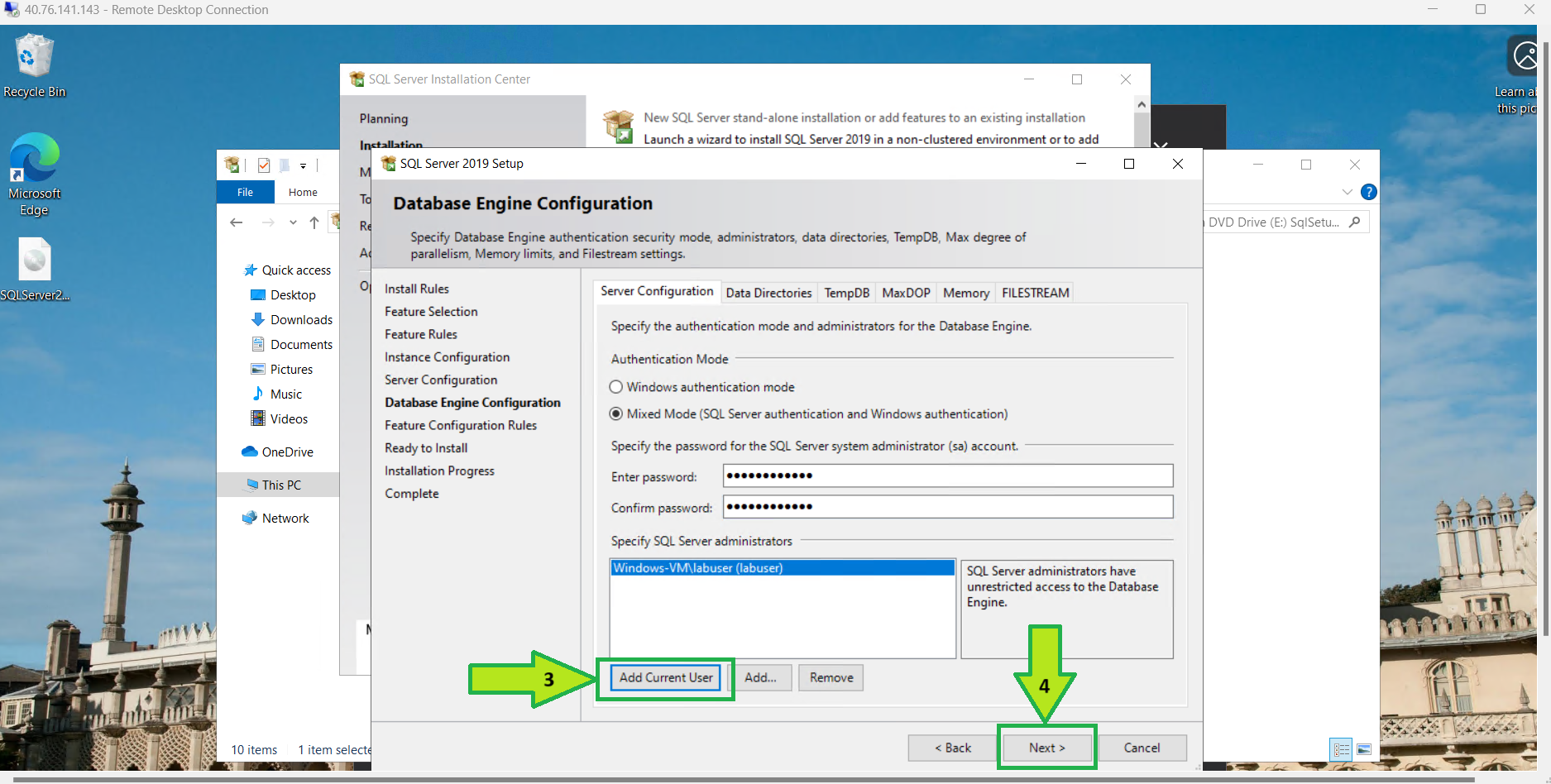Click the Back button in setup wizard
The height and width of the screenshot is (784, 1551).
click(x=953, y=748)
